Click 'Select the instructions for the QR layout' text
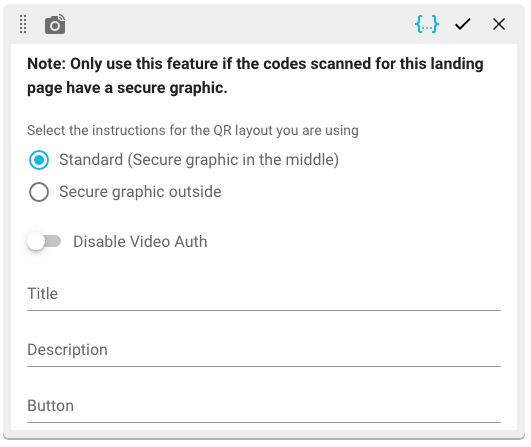This screenshot has height=447, width=531. coord(193,130)
